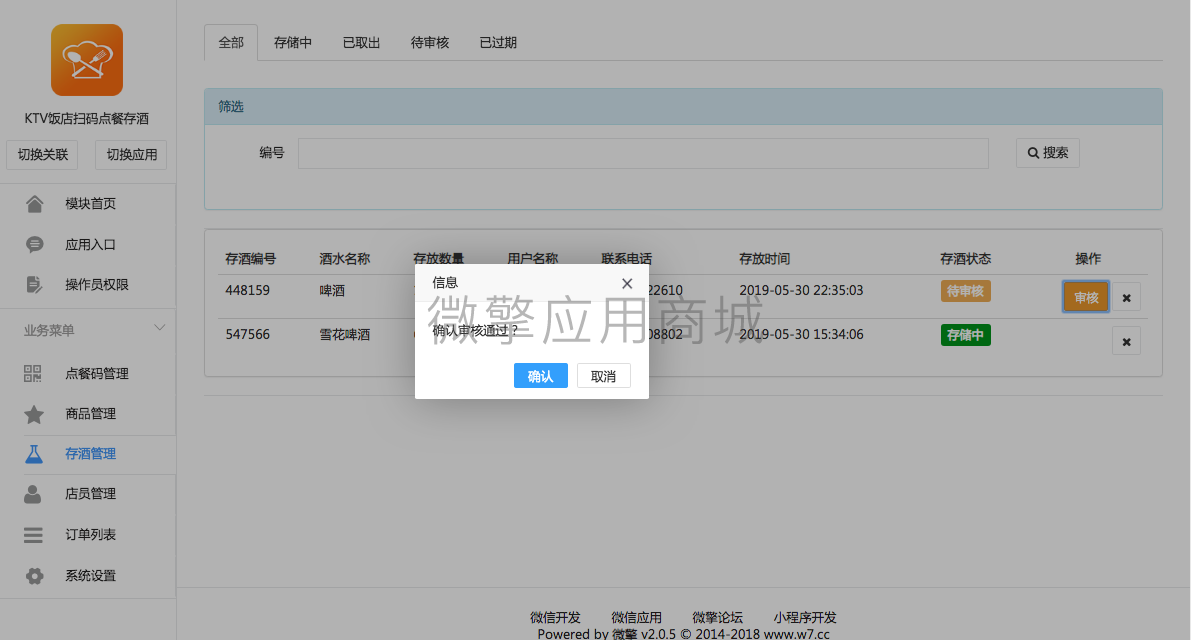Show the 已过期 tab

[498, 43]
